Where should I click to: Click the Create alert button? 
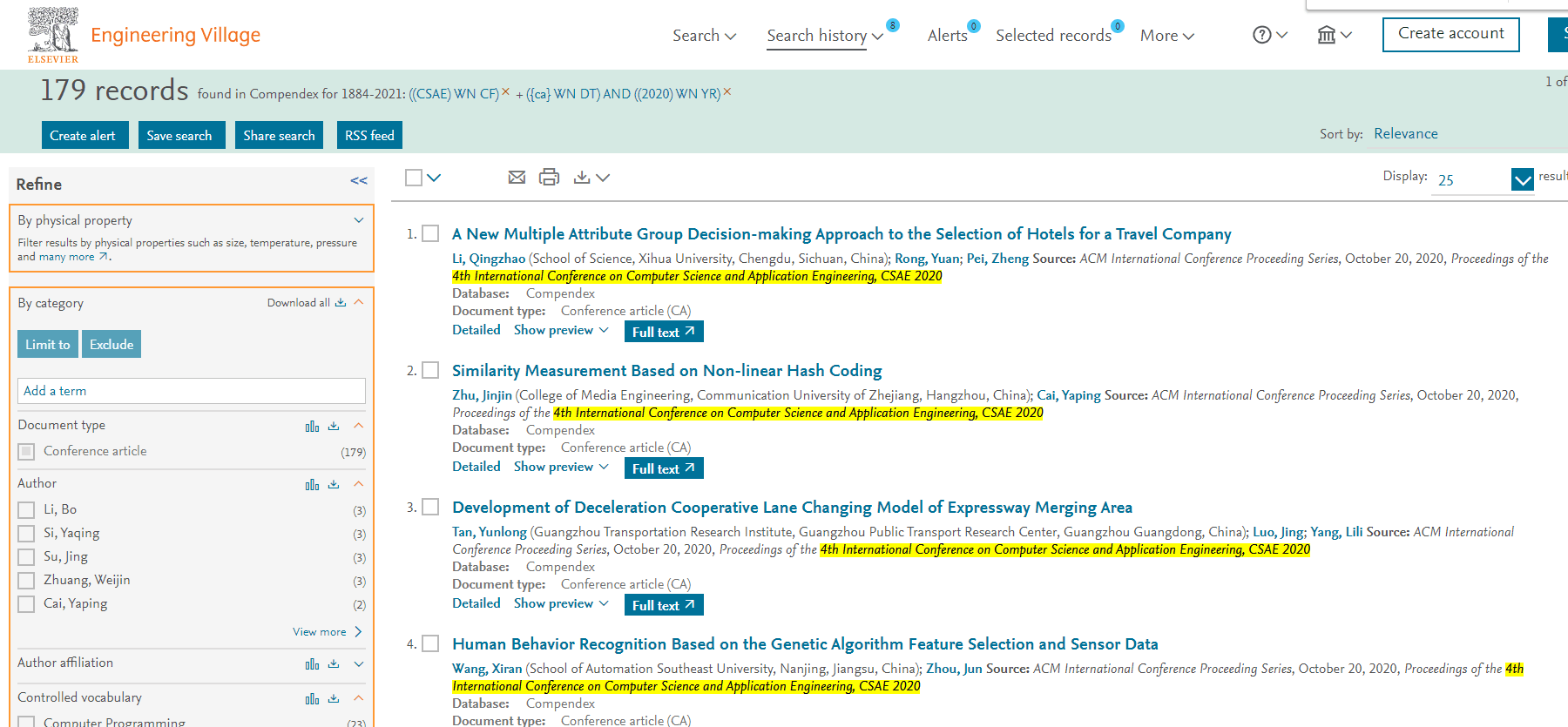tap(84, 135)
